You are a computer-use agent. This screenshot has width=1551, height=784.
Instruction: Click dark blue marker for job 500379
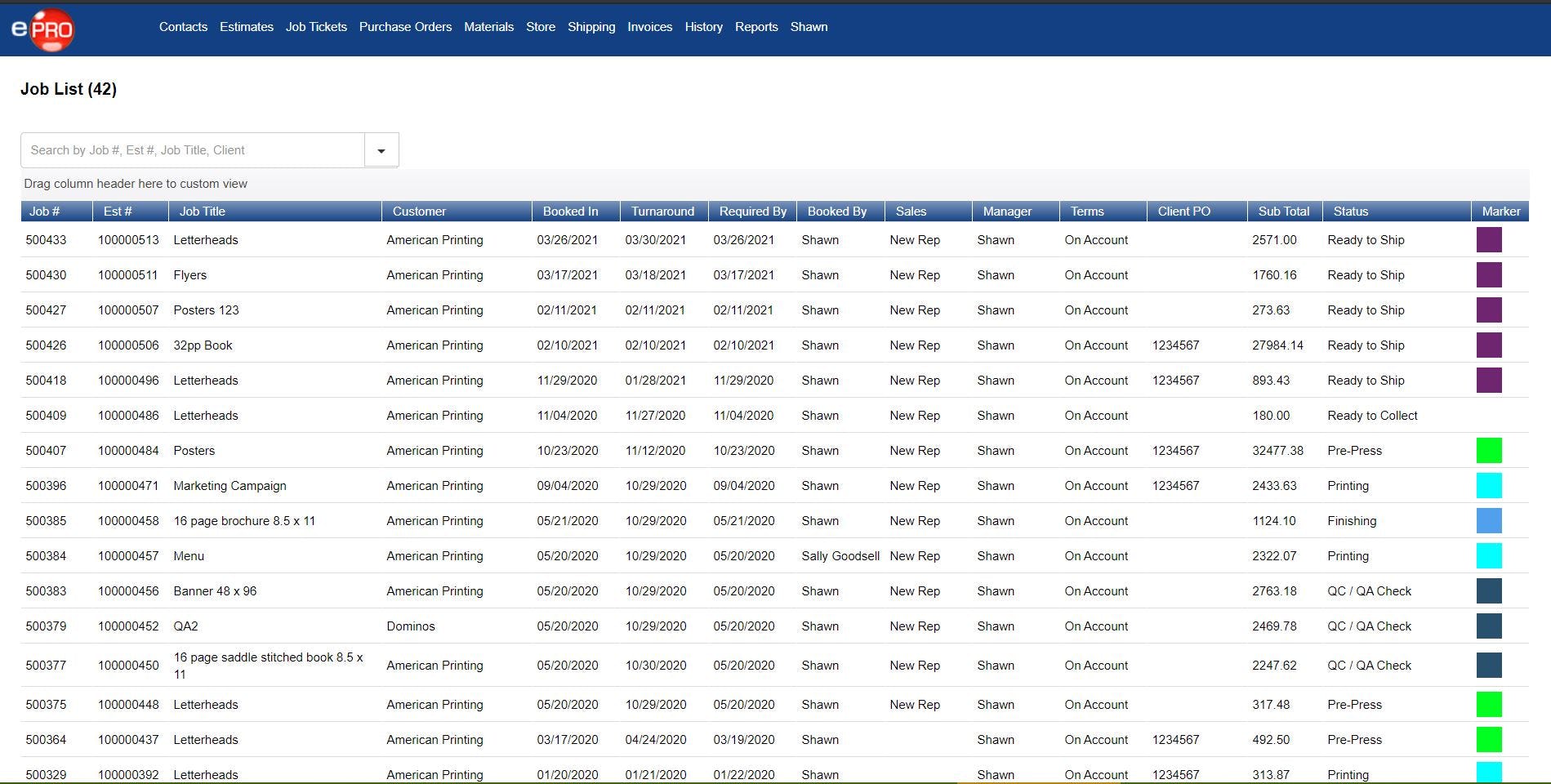pyautogui.click(x=1489, y=626)
